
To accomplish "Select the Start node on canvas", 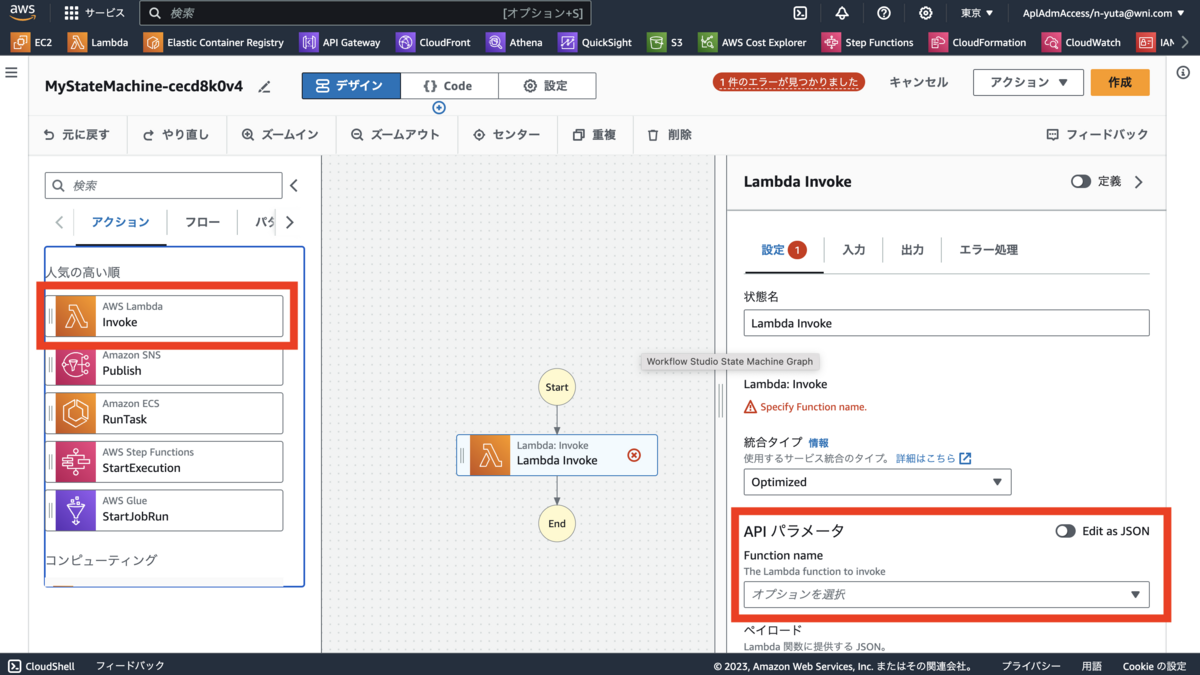I will tap(557, 387).
